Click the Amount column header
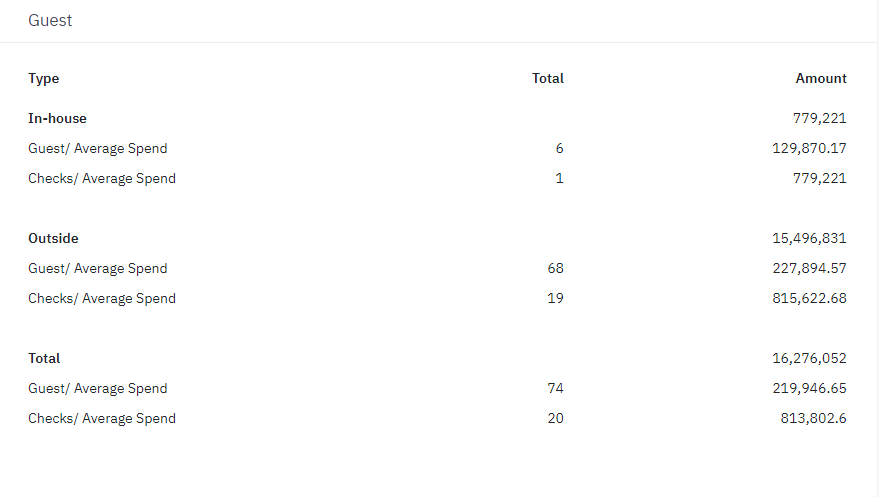Viewport: 879px width, 497px height. click(x=821, y=78)
